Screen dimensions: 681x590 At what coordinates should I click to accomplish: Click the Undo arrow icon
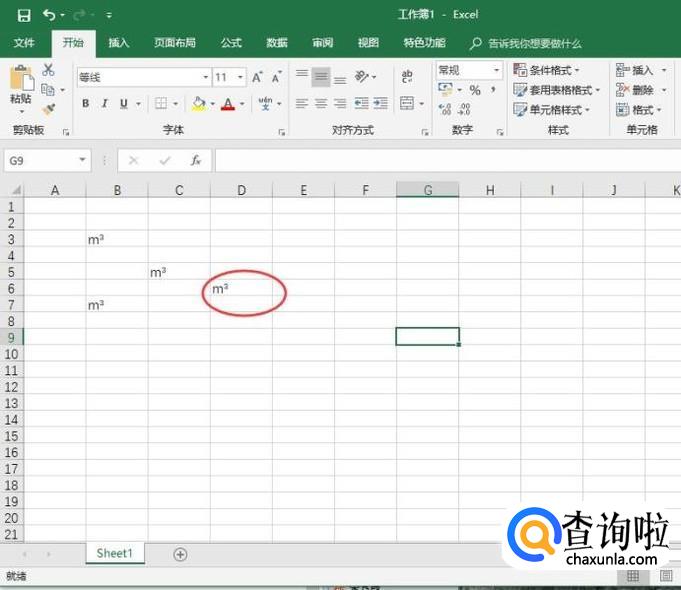click(49, 15)
